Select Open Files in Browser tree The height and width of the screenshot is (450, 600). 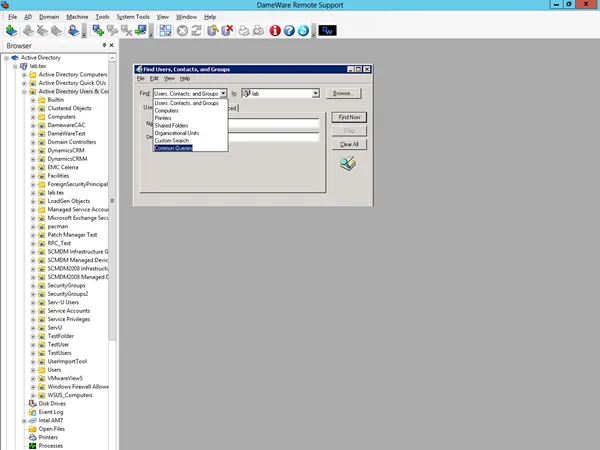pos(52,429)
